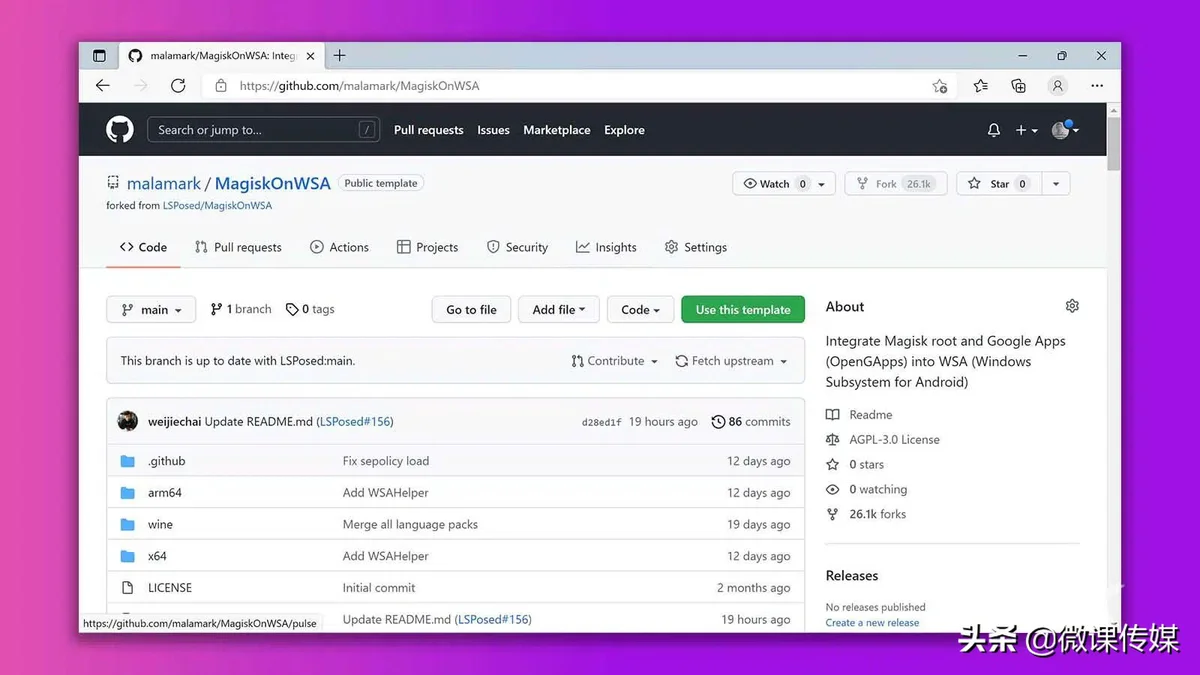Open the main branch selector
Viewport: 1200px width, 675px height.
[151, 310]
